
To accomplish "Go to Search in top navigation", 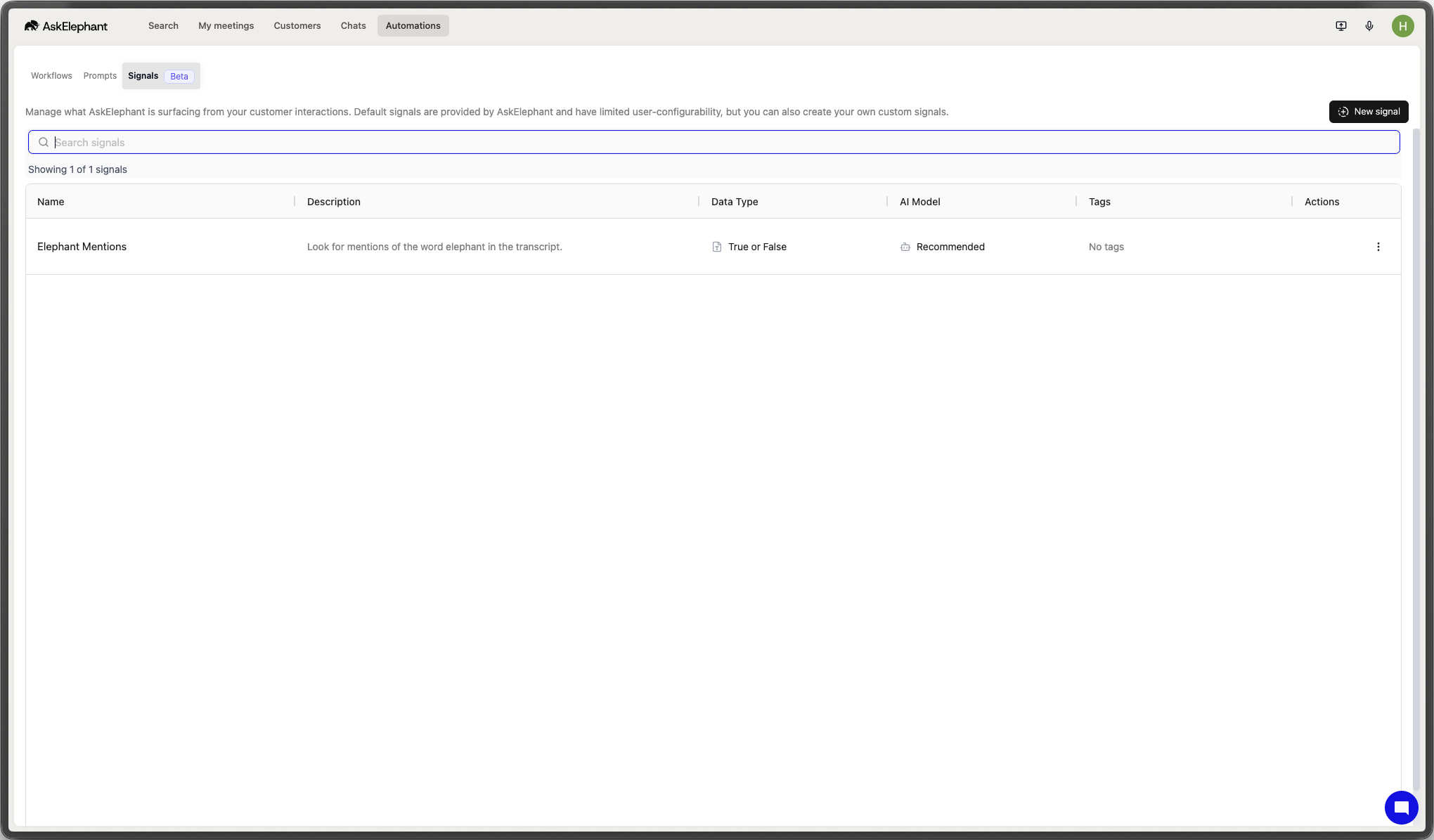I will click(x=163, y=26).
